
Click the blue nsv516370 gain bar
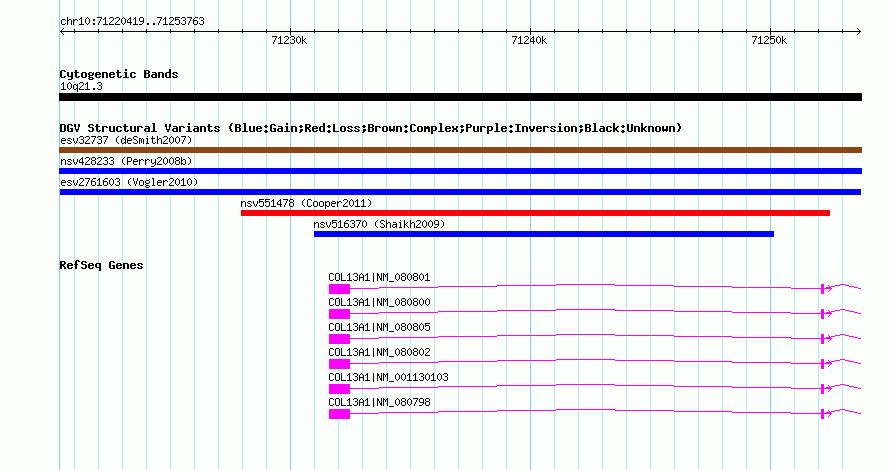click(x=544, y=234)
